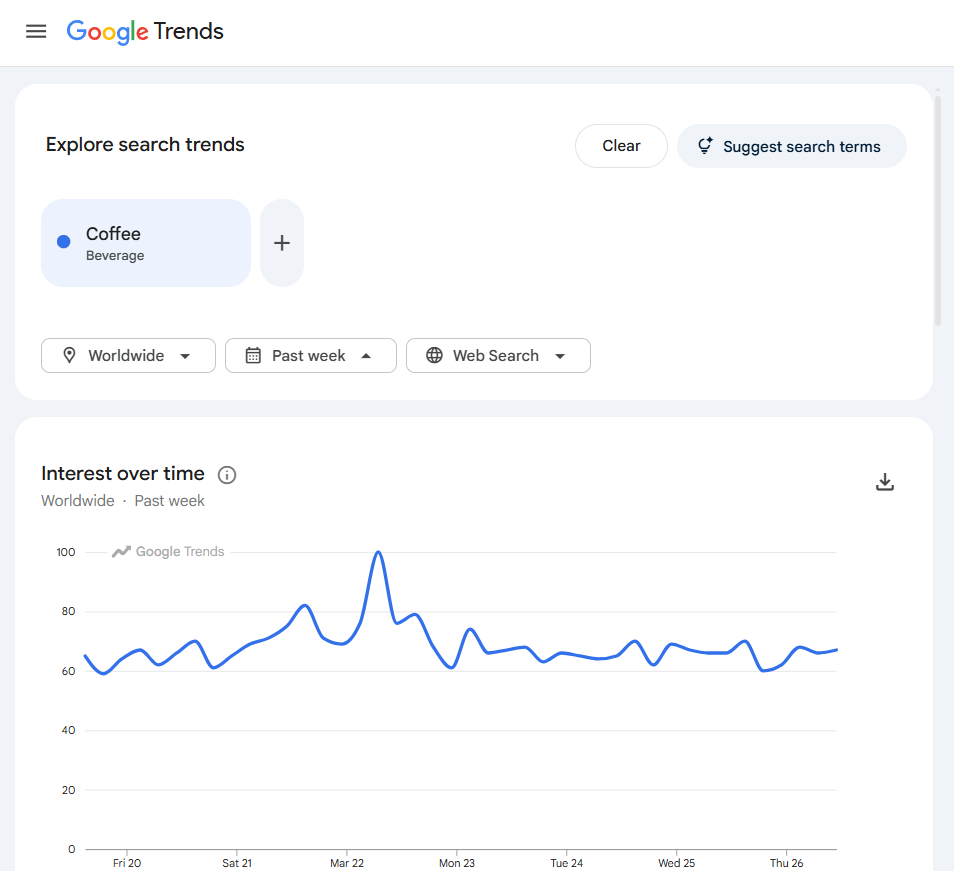This screenshot has height=871, width=954.
Task: Open the info tooltip beside Interest over time
Action: 227,475
